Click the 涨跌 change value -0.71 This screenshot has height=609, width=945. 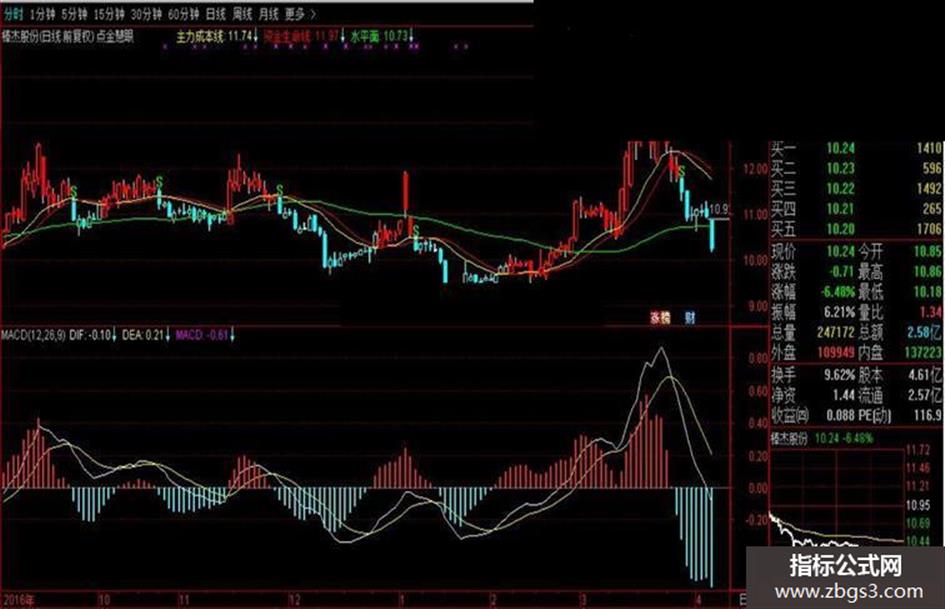coord(840,271)
